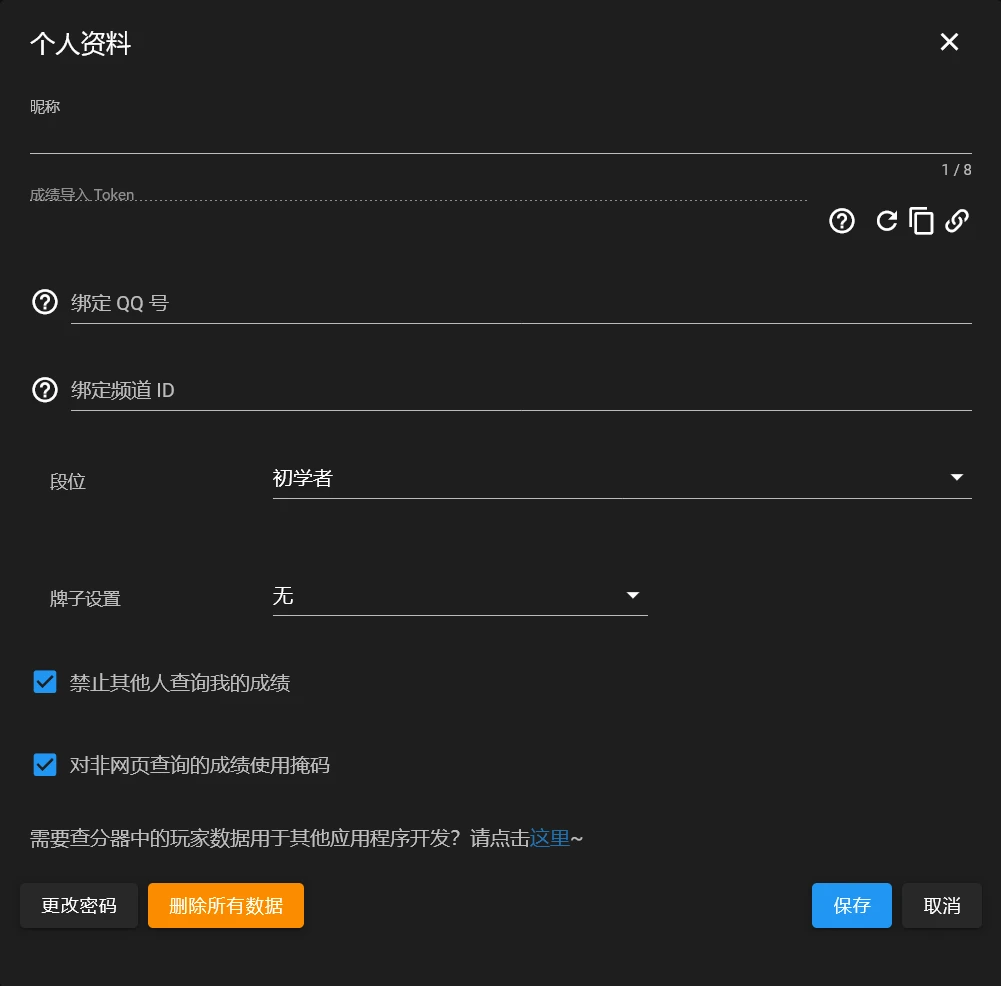This screenshot has width=1001, height=986.
Task: Toggle 对非网页查询的成绩使用掩码 checkbox
Action: (45, 765)
